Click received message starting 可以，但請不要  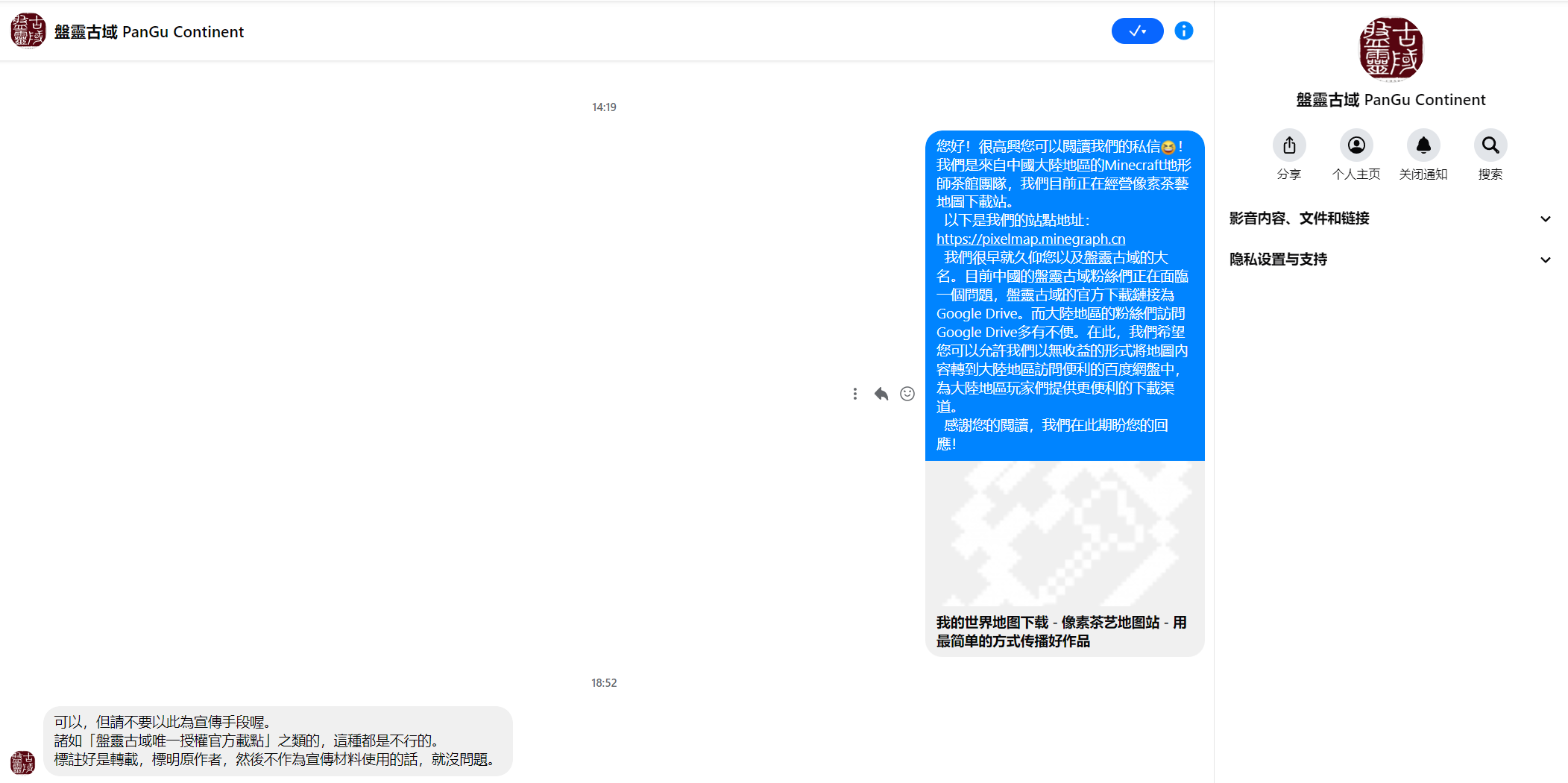278,741
